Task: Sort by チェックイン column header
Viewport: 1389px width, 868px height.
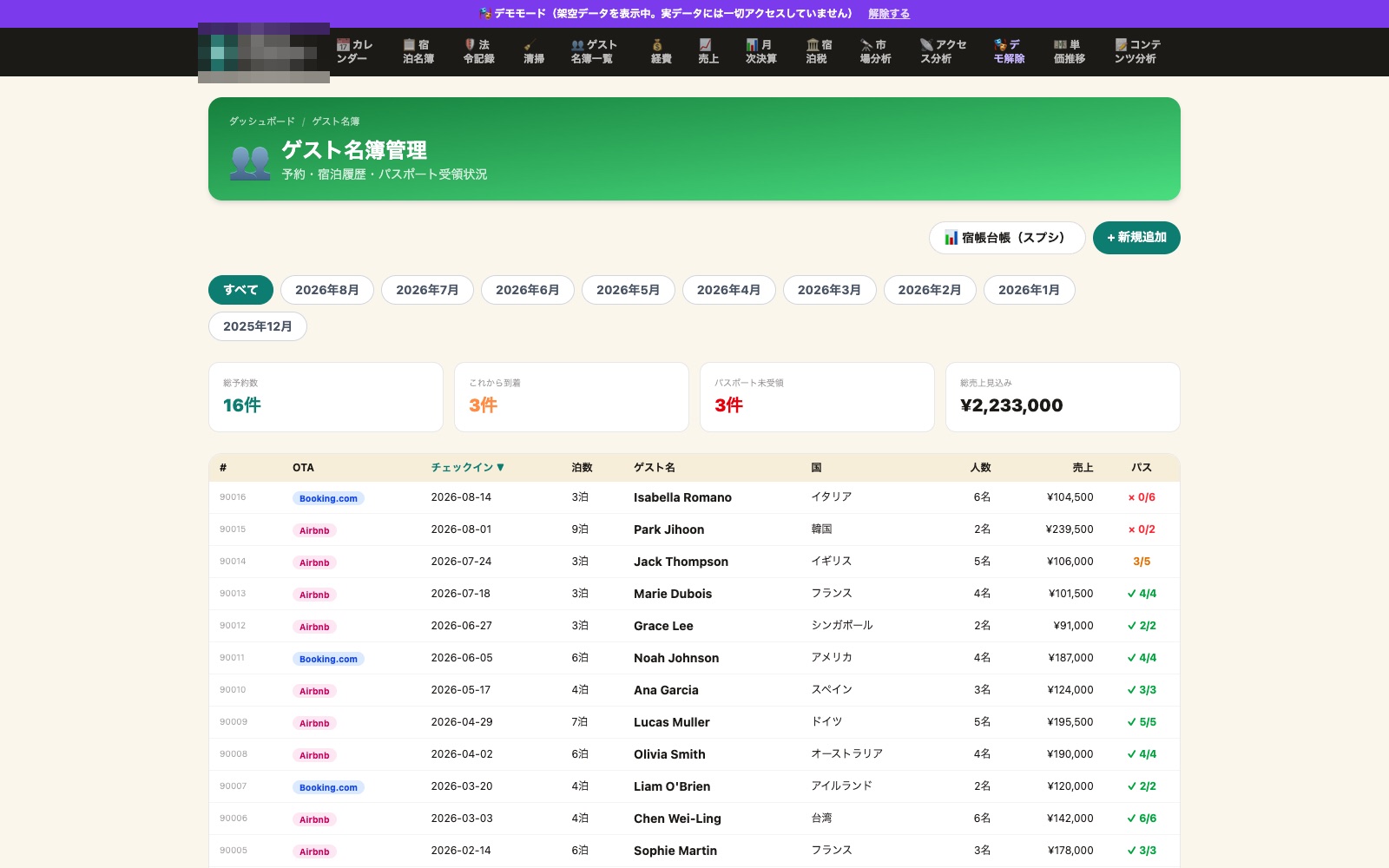Action: [468, 468]
